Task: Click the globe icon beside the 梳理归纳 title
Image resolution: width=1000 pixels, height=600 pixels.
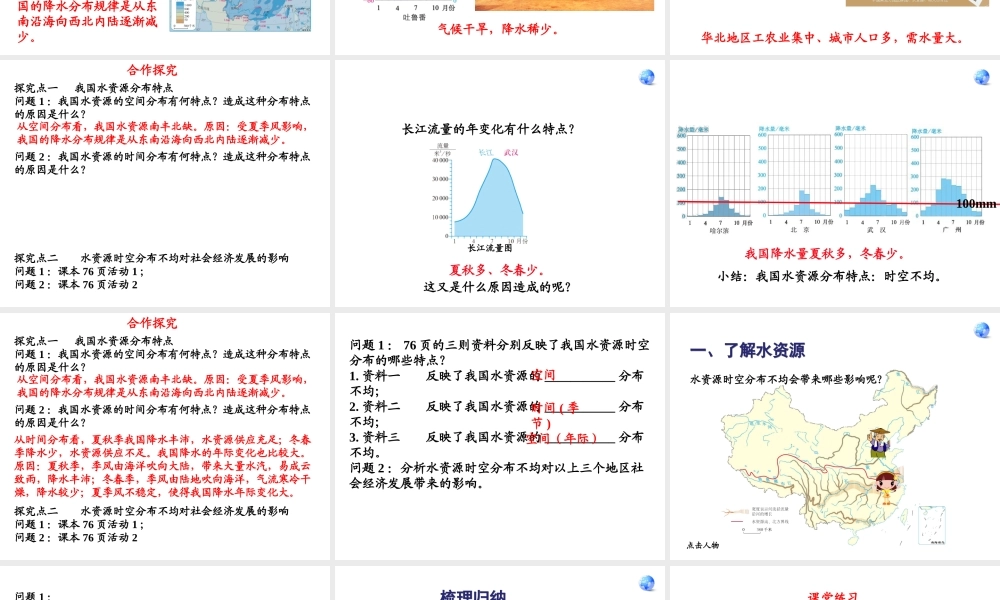Action: coord(647,583)
